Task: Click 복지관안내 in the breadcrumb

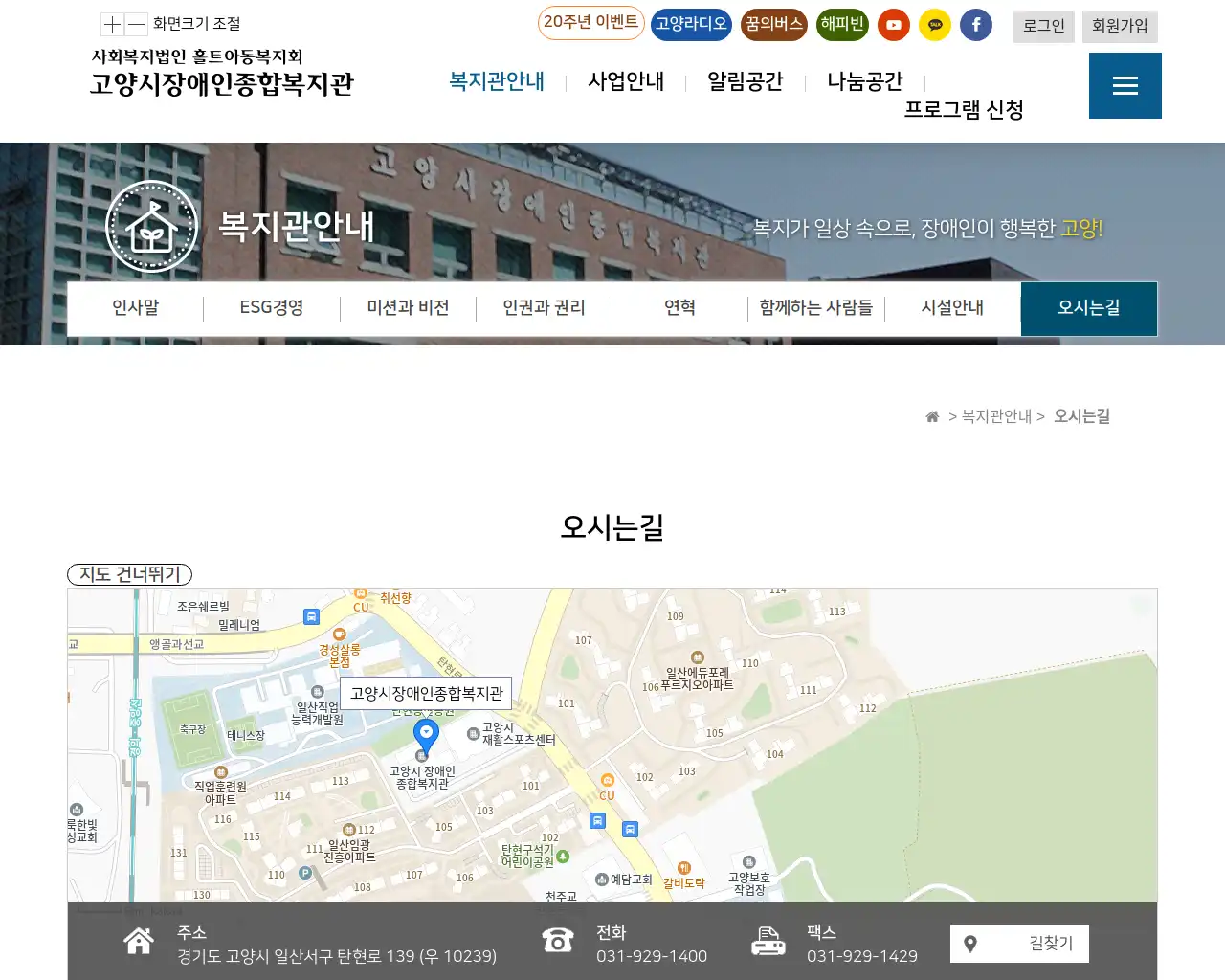Action: [997, 416]
